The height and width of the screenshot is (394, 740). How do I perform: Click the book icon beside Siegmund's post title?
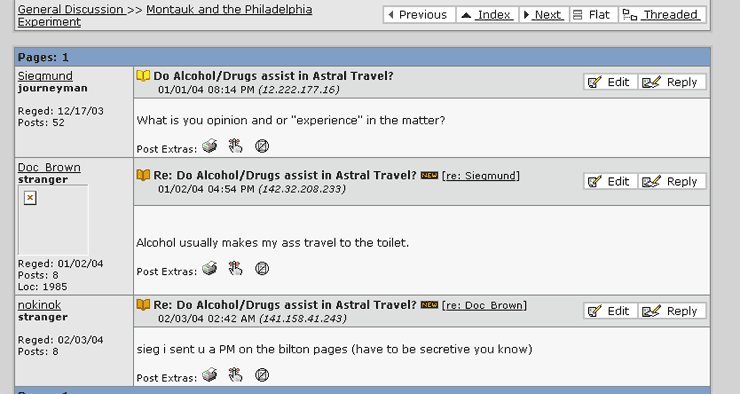[143, 75]
